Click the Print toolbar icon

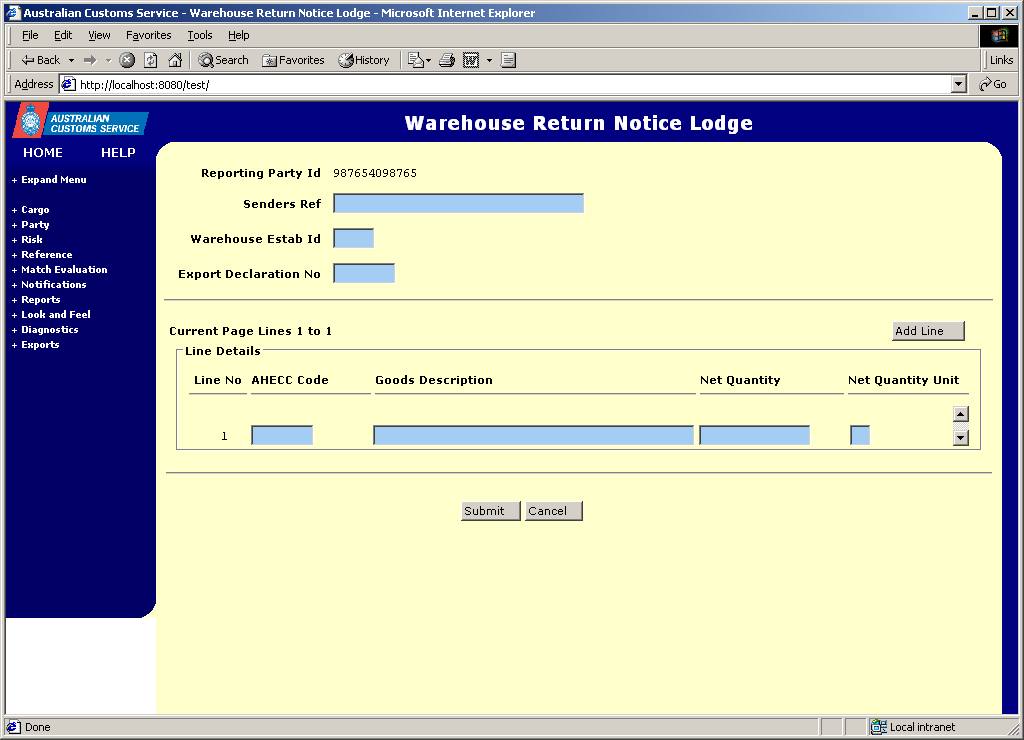447,60
